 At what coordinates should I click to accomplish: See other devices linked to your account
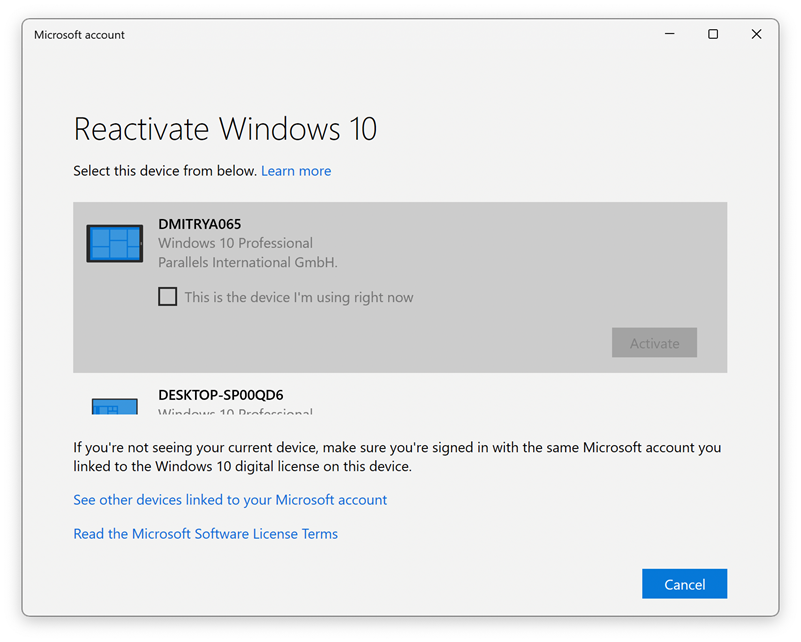pos(230,499)
